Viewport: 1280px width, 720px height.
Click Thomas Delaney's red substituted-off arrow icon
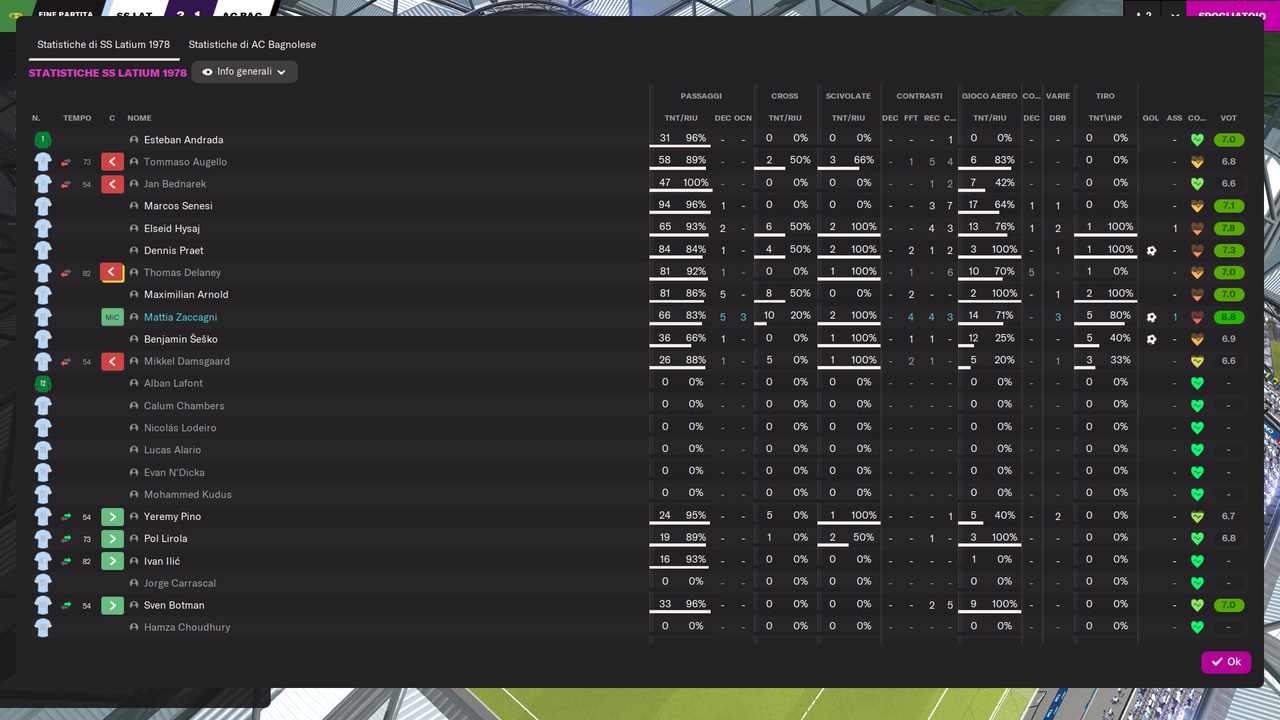pyautogui.click(x=112, y=272)
